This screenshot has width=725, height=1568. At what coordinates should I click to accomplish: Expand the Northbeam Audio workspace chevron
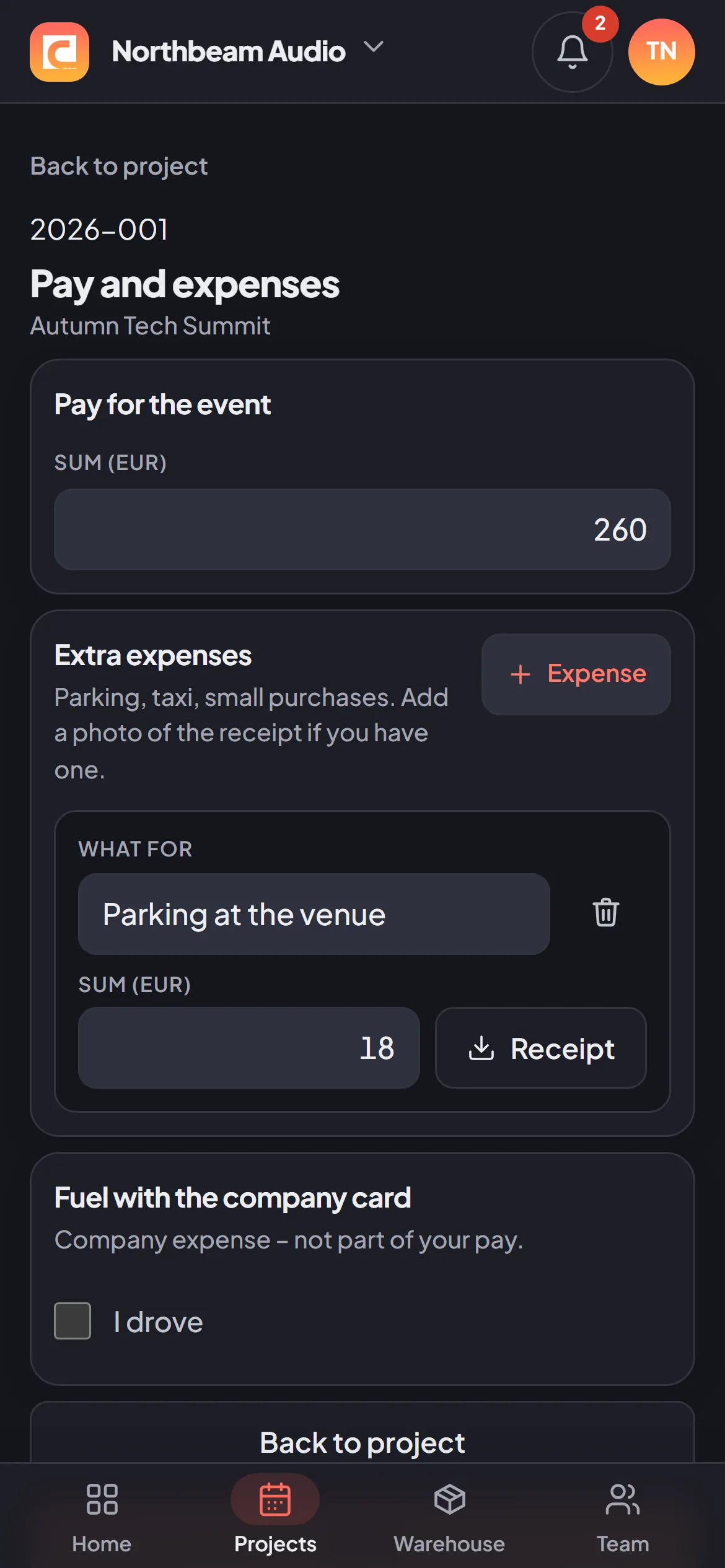coord(373,47)
